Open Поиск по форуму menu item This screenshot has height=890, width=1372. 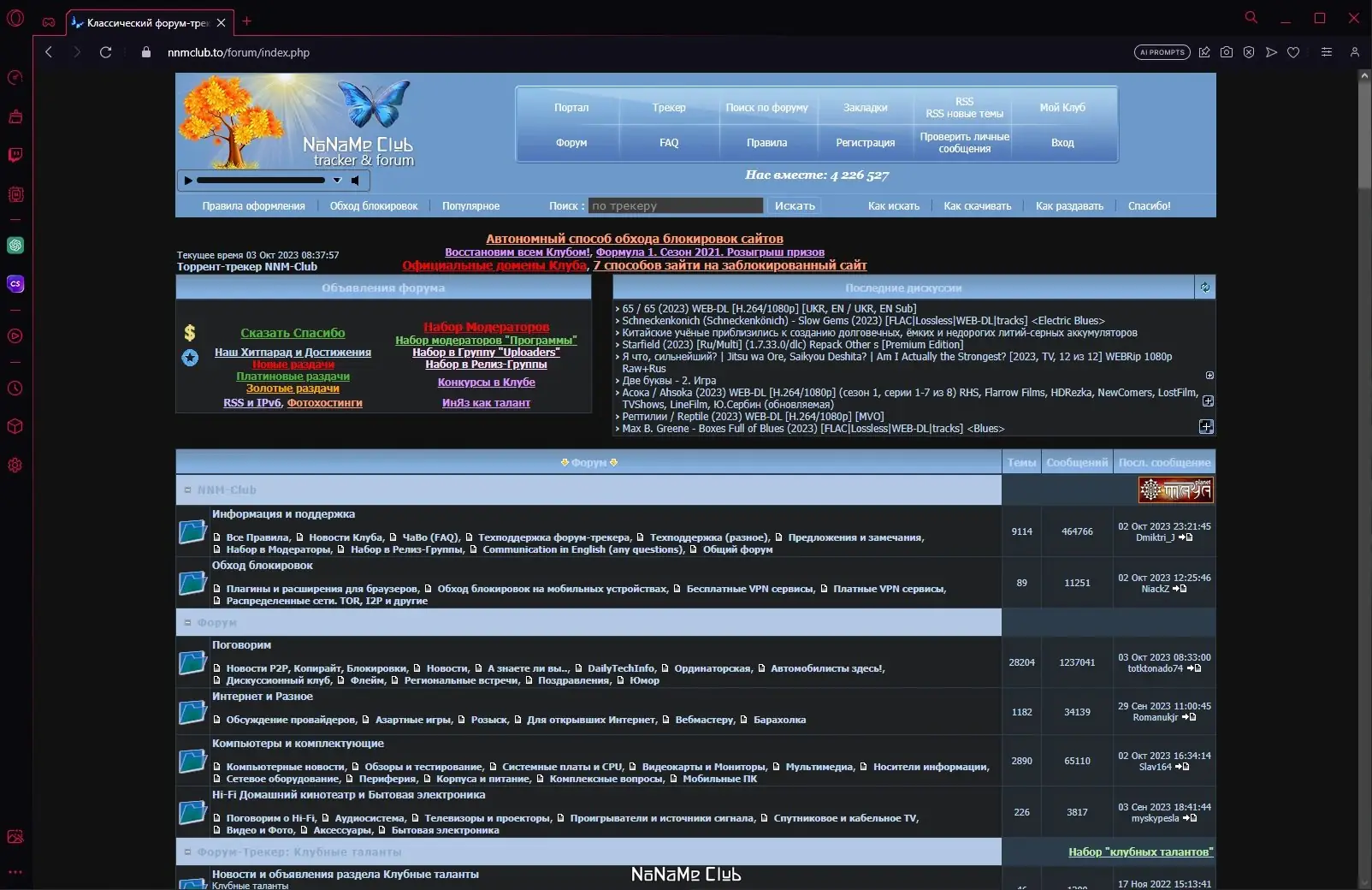click(x=766, y=108)
